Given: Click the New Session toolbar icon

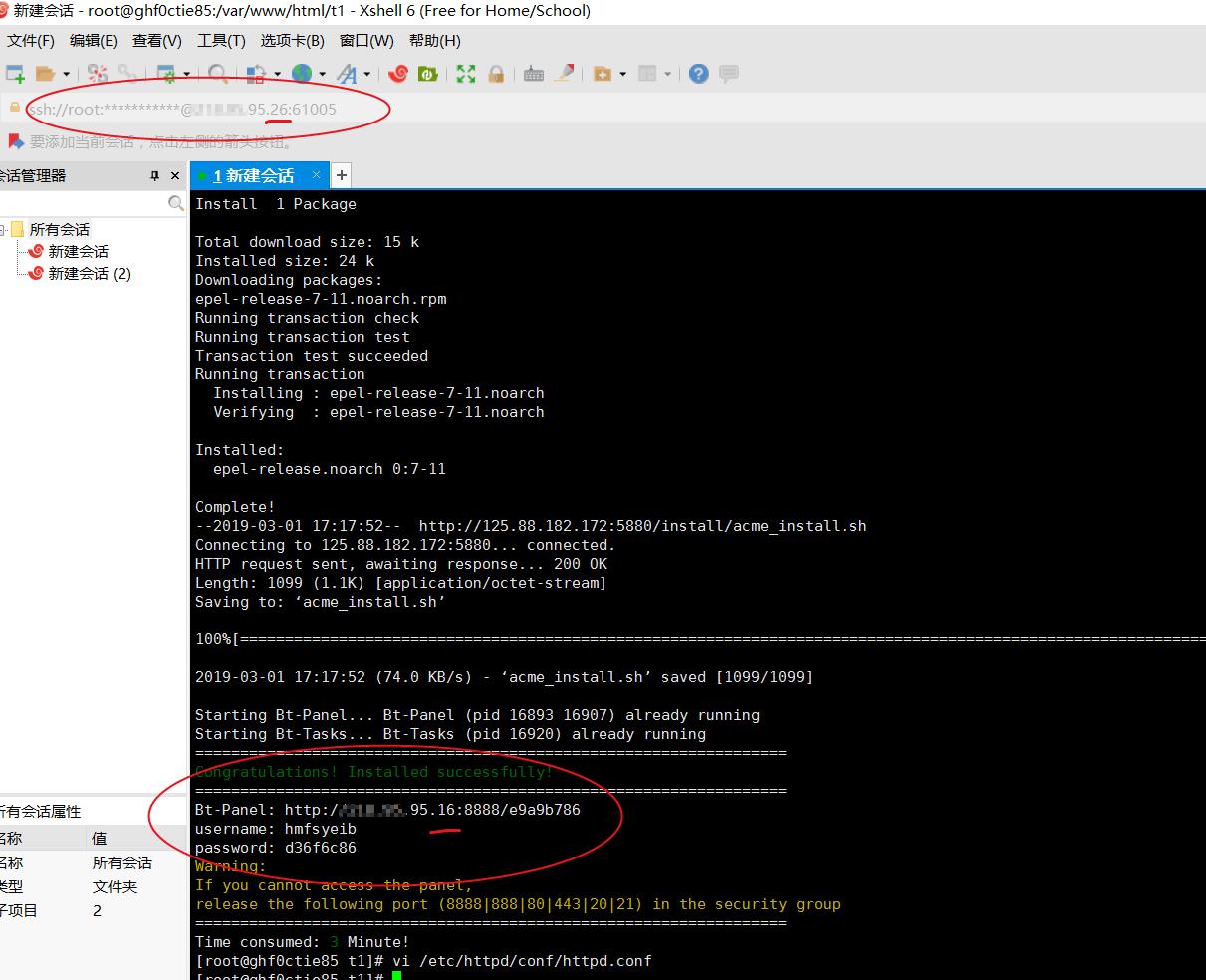Looking at the screenshot, I should point(15,74).
